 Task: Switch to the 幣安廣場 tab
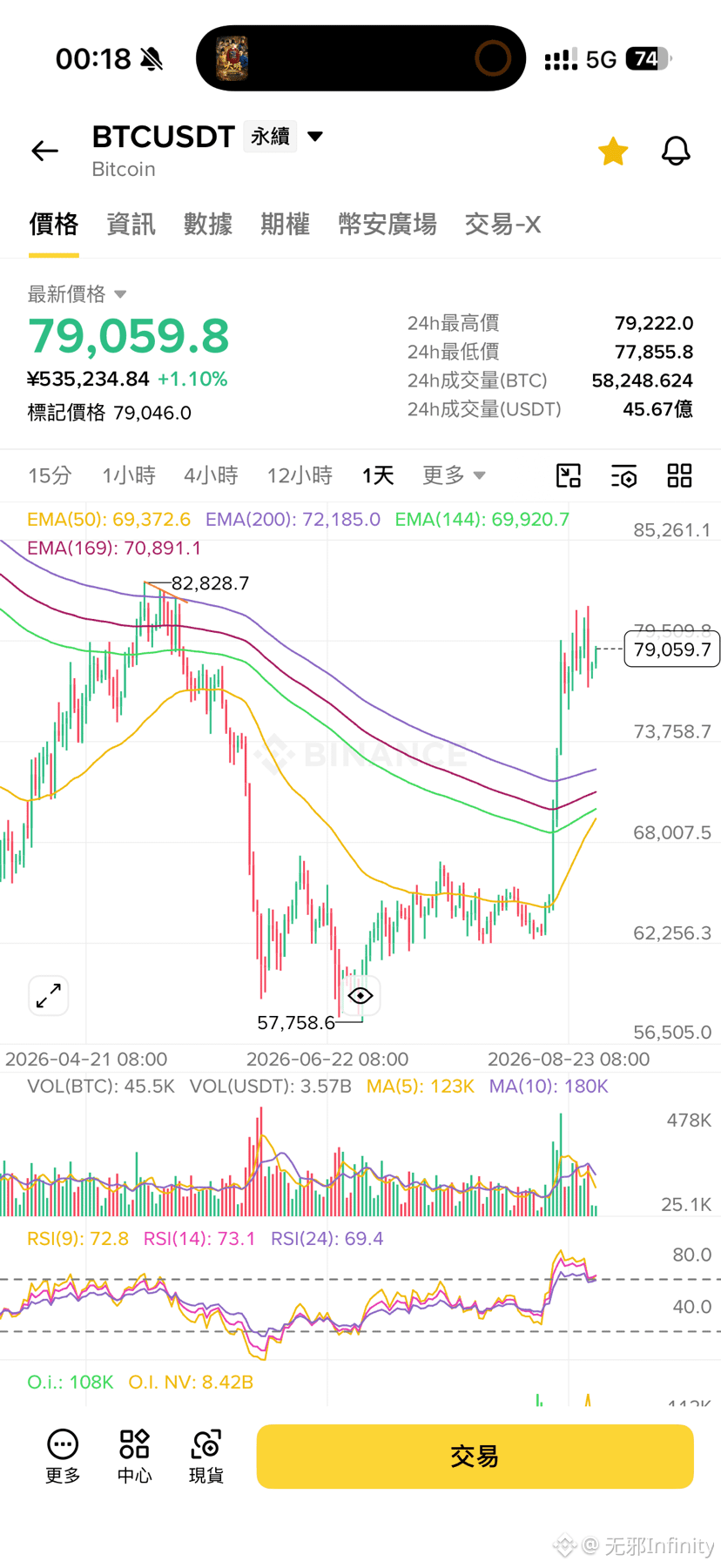click(387, 225)
